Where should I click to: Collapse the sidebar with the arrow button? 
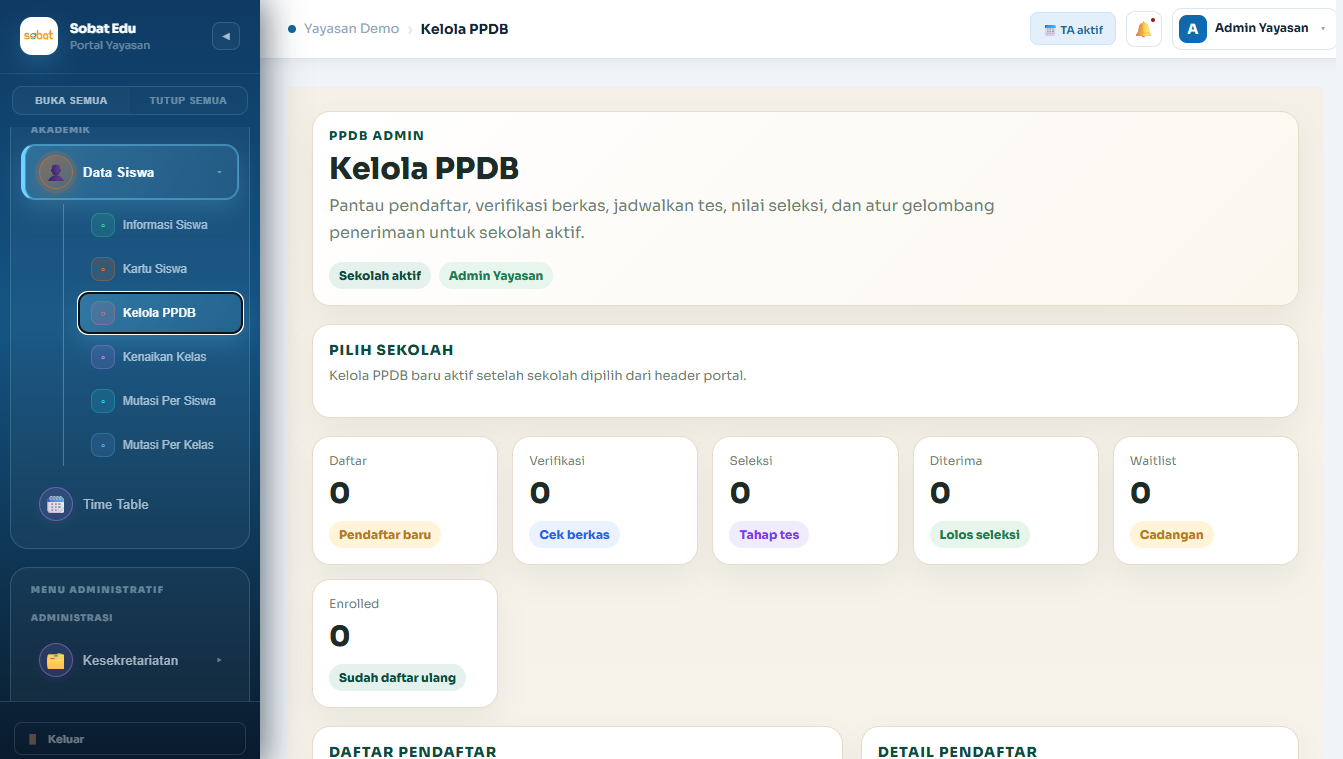point(226,36)
